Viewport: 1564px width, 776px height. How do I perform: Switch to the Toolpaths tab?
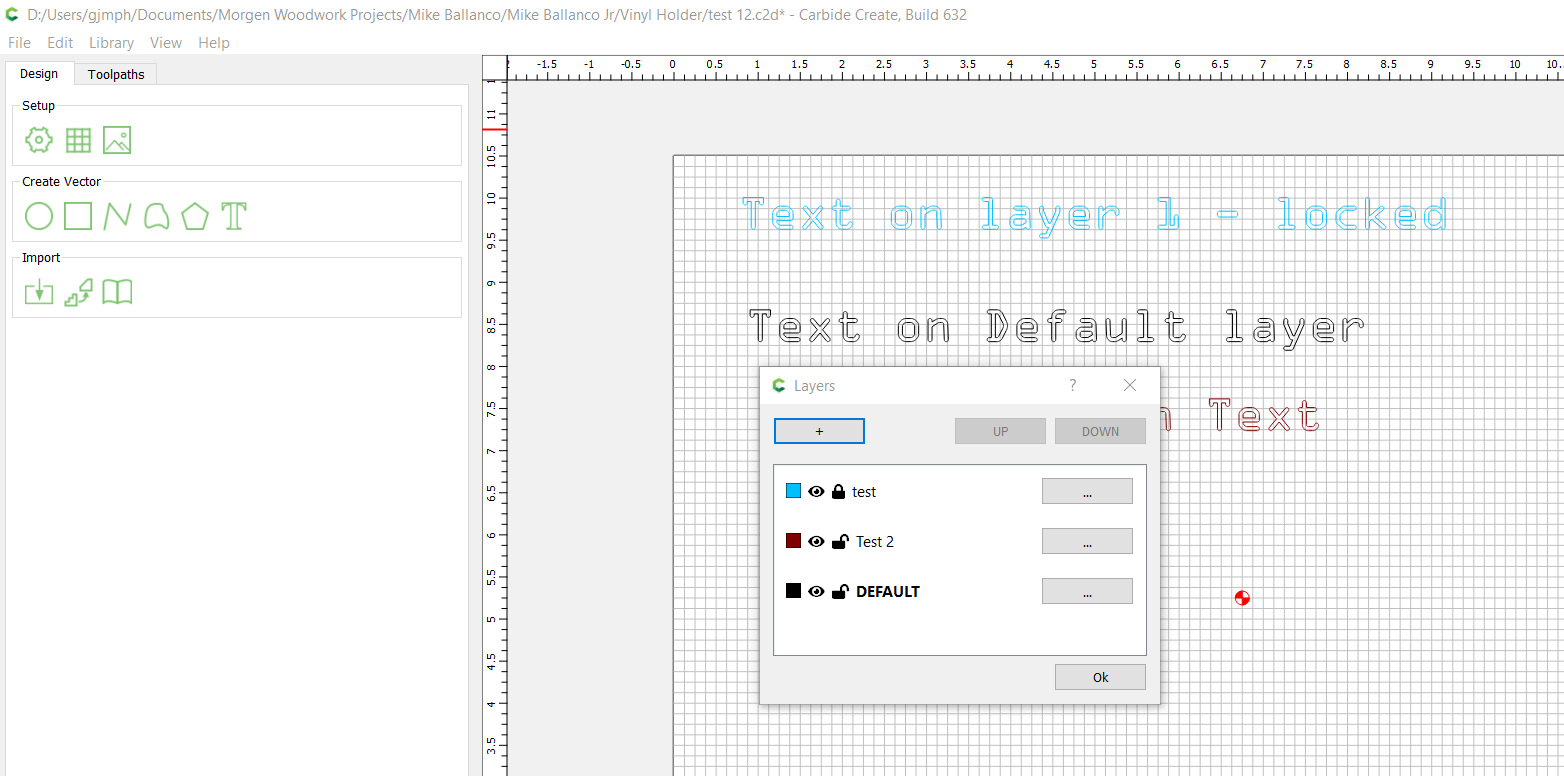point(116,74)
